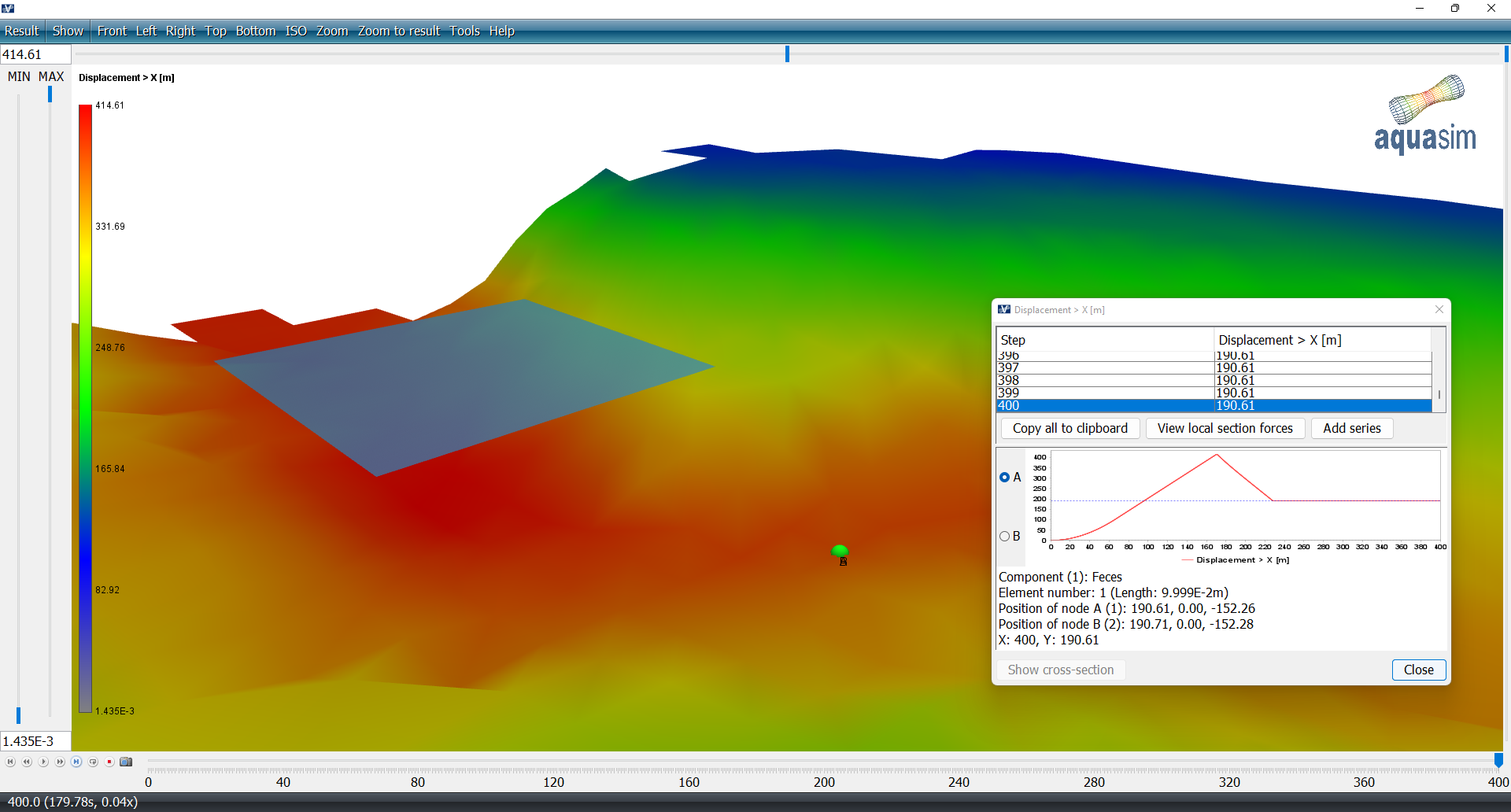Take a snapshot with the camera icon
Viewport: 1511px width, 812px height.
[x=126, y=762]
